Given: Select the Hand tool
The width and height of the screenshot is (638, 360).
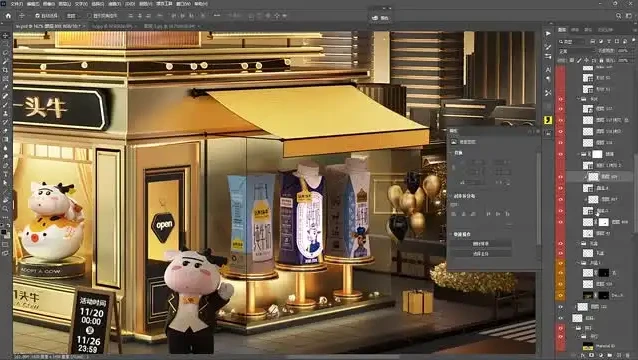Looking at the screenshot, I should tap(5, 200).
